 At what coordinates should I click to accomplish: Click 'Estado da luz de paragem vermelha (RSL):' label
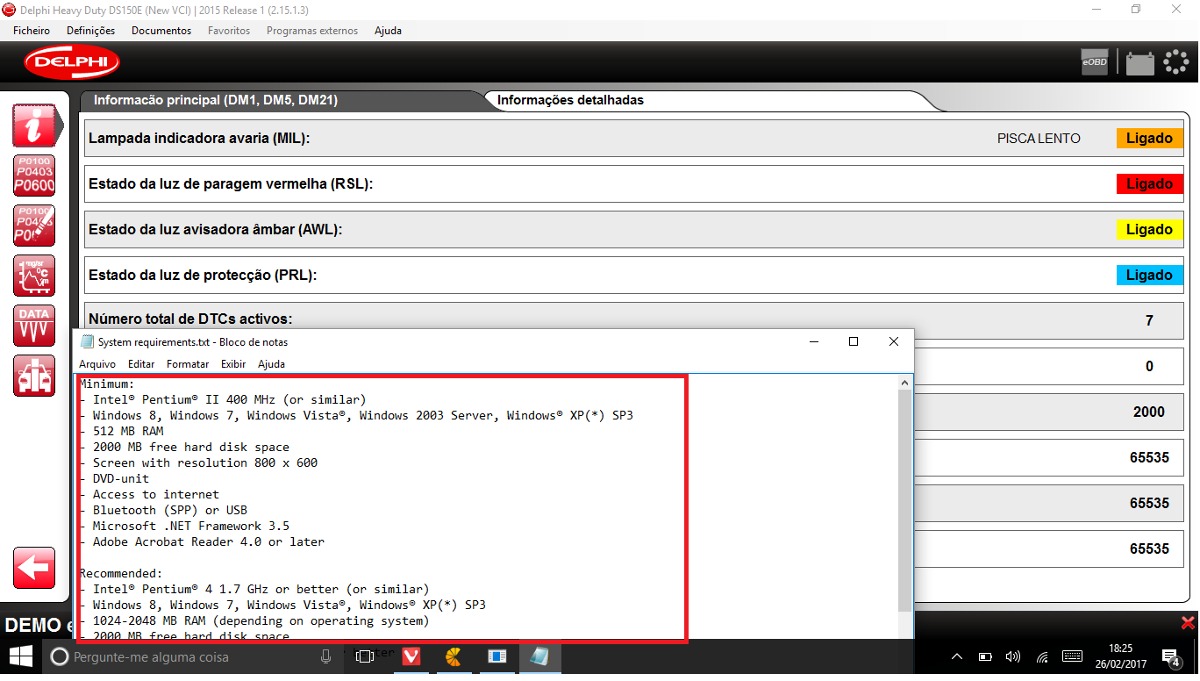click(x=230, y=184)
